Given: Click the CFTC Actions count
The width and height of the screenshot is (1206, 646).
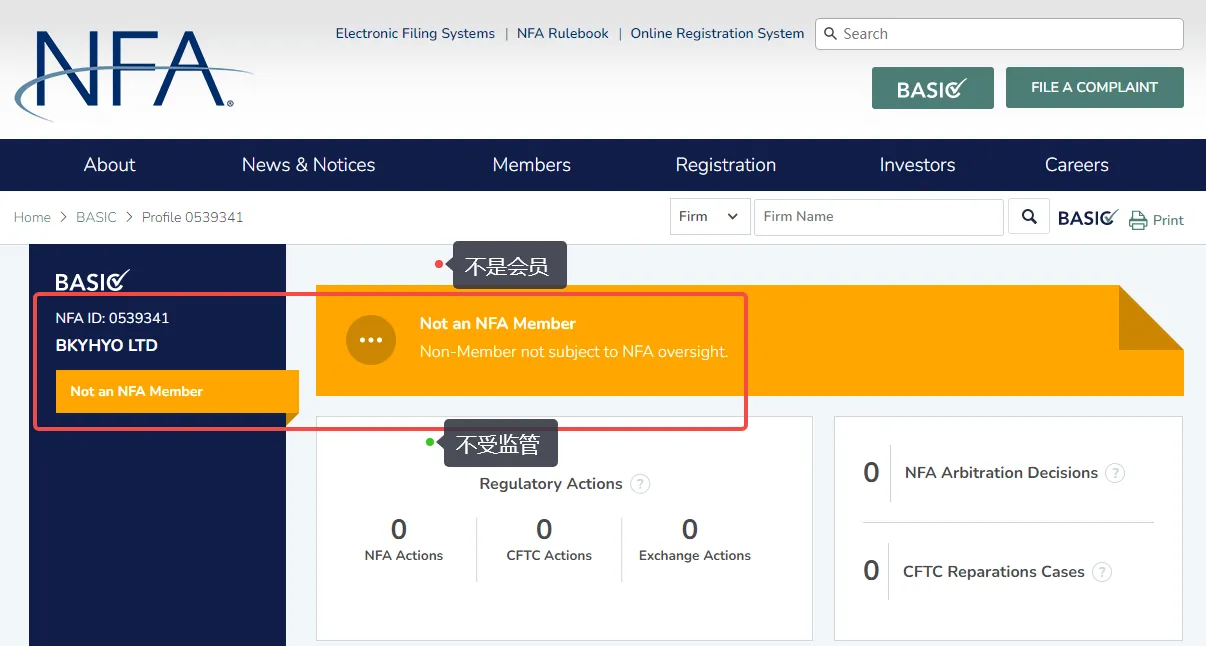Looking at the screenshot, I should click(544, 529).
